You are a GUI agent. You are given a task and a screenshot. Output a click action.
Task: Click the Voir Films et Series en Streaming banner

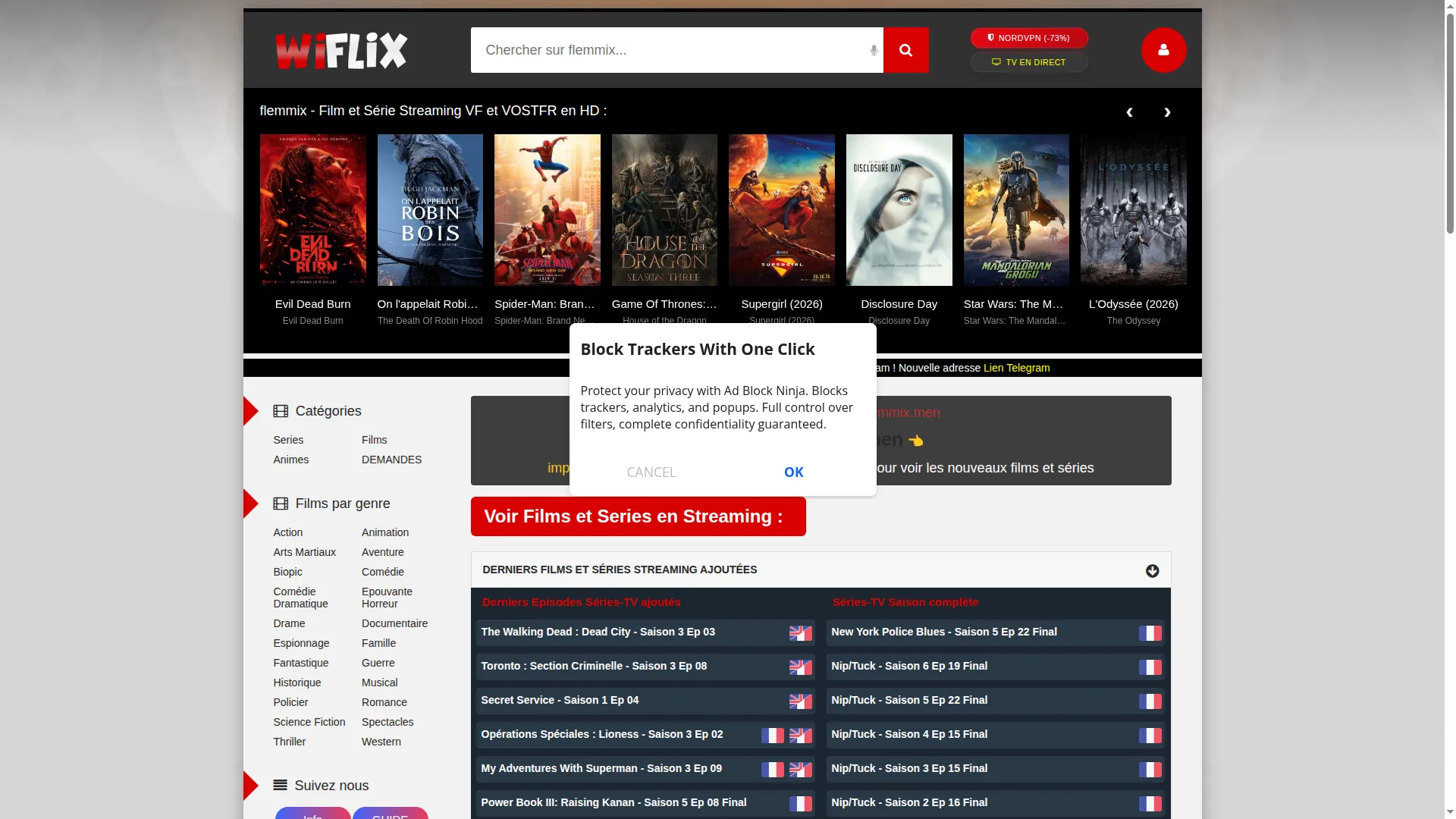coord(639,516)
